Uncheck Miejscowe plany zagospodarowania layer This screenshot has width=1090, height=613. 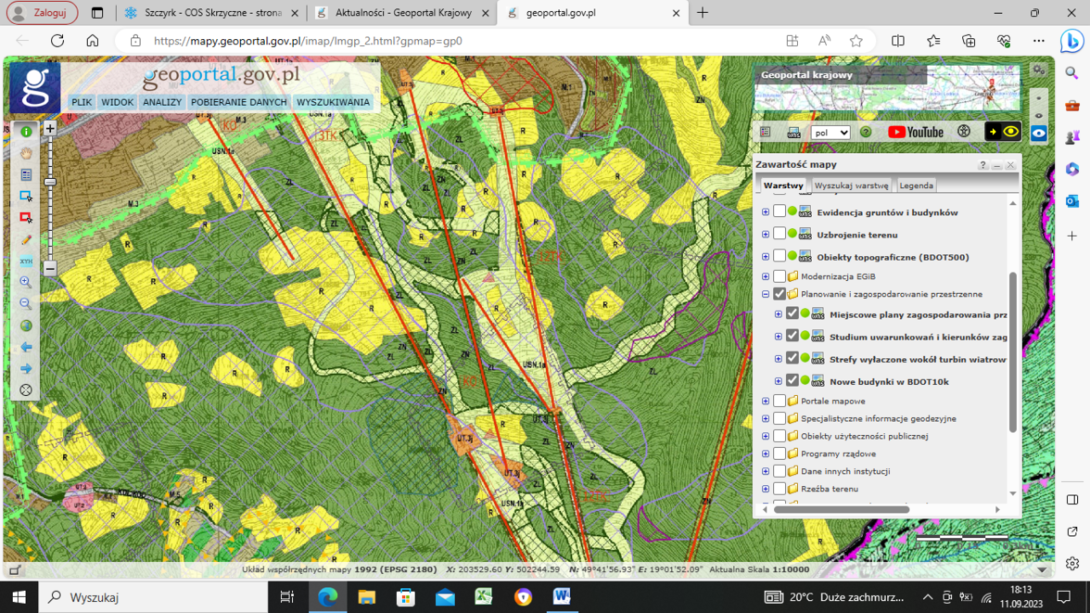pos(792,314)
